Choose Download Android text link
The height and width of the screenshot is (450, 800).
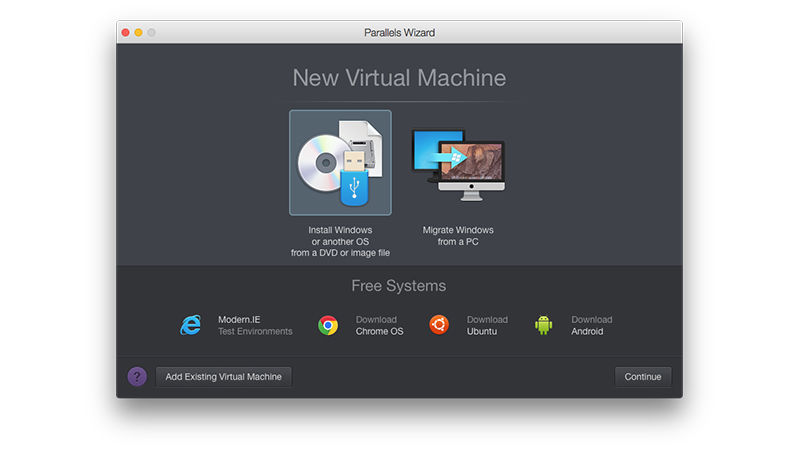pyautogui.click(x=591, y=326)
